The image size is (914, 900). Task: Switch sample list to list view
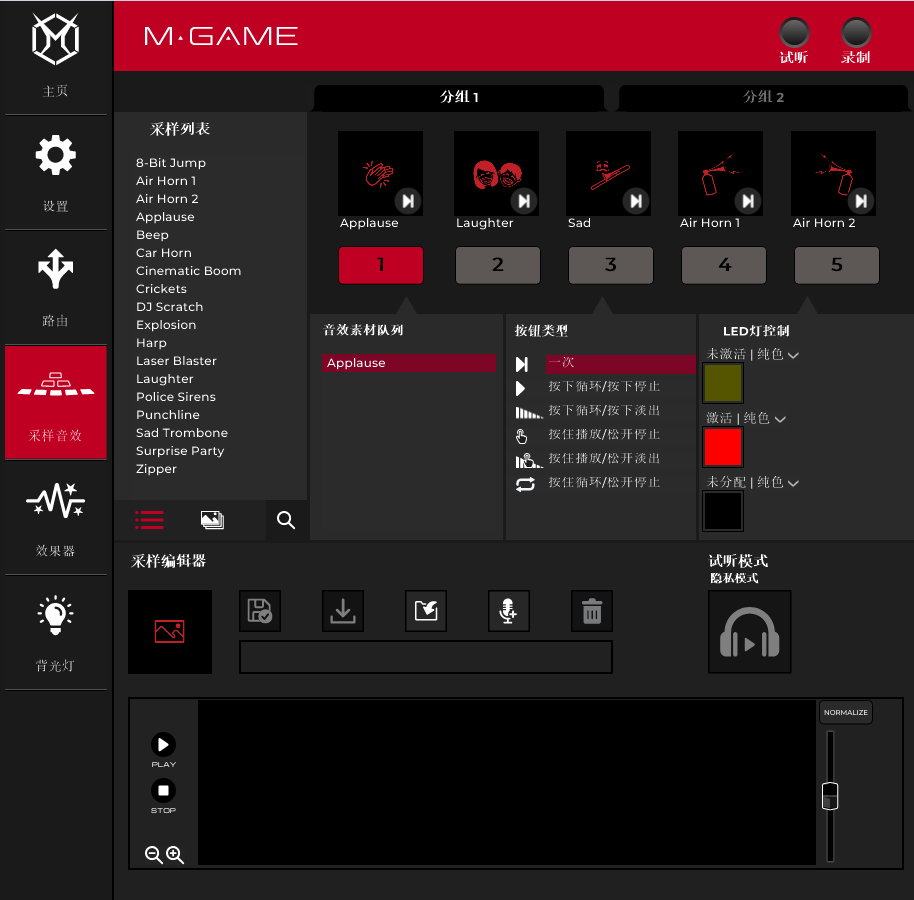pyautogui.click(x=149, y=519)
